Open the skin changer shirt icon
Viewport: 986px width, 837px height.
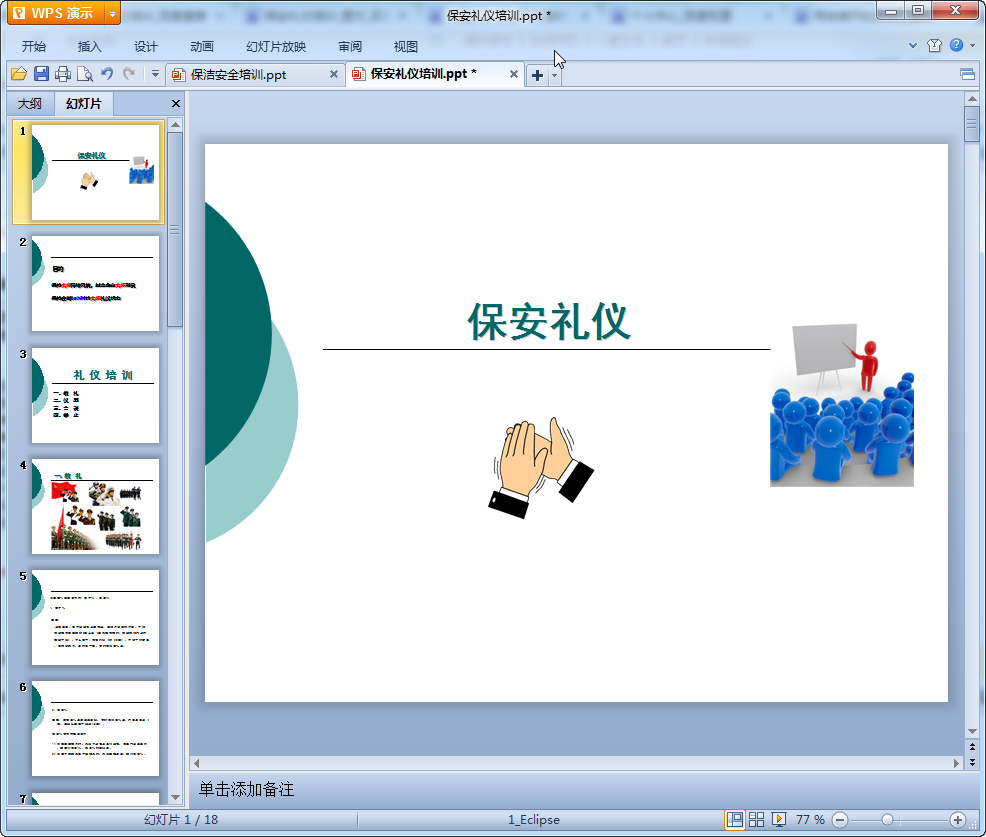tap(934, 45)
